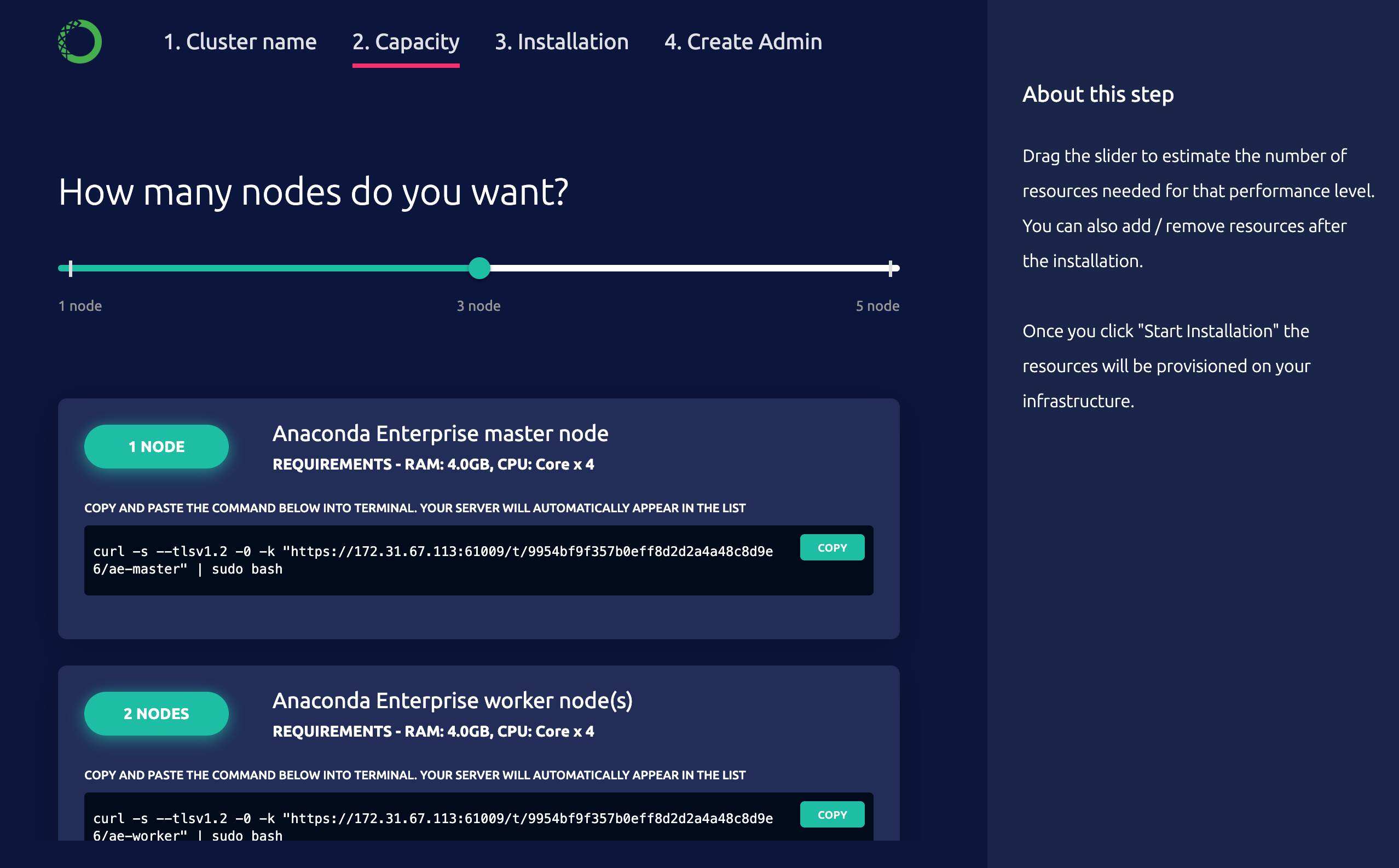Click the Drag the slider help paragraph
This screenshot has height=868, width=1399.
tap(1199, 209)
